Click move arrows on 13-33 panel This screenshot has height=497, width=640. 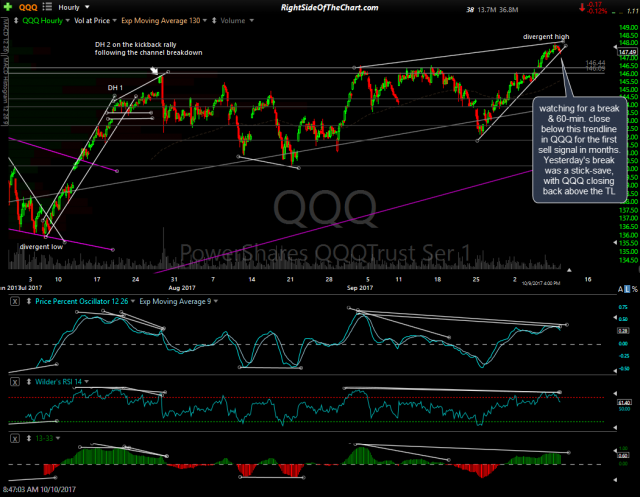click(29, 439)
